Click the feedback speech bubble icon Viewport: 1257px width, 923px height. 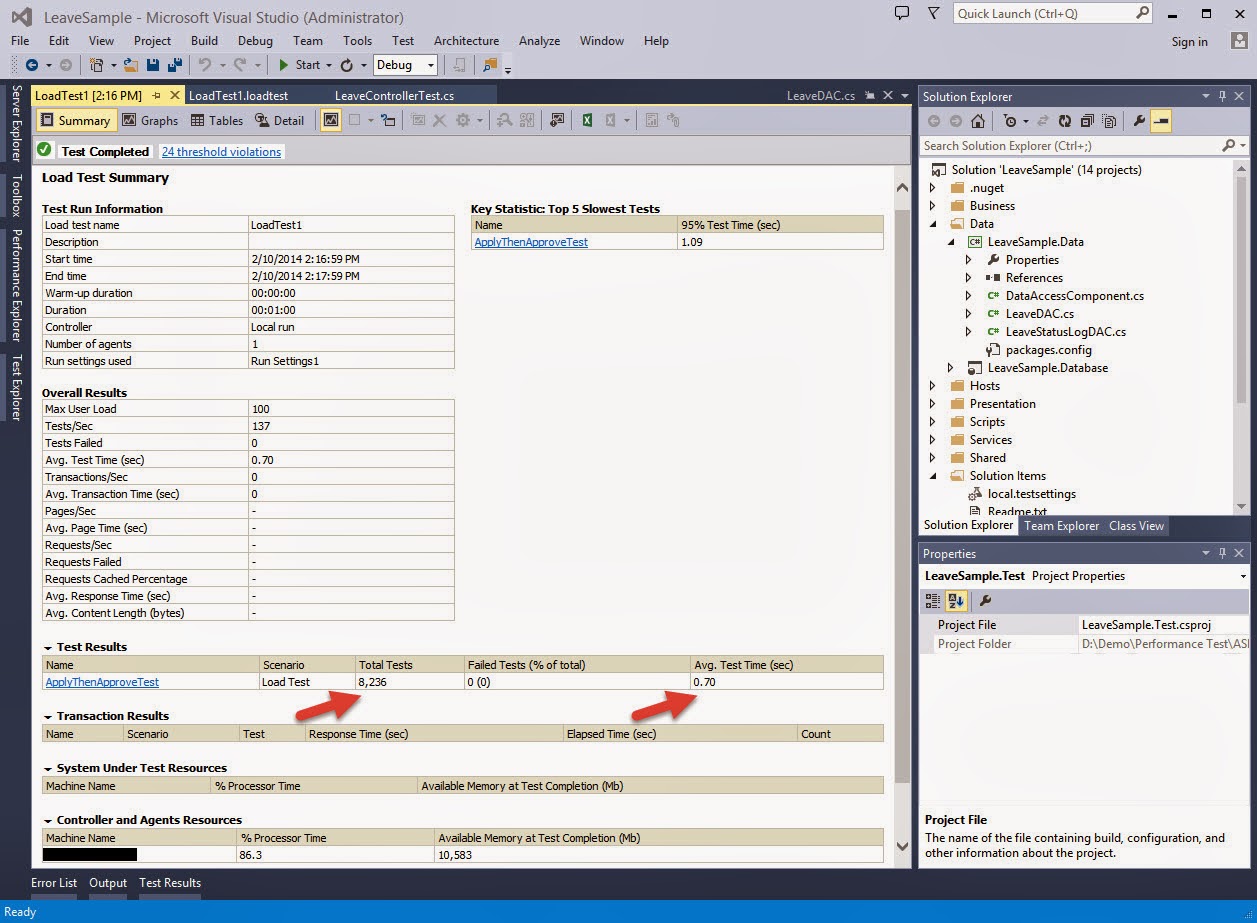902,14
